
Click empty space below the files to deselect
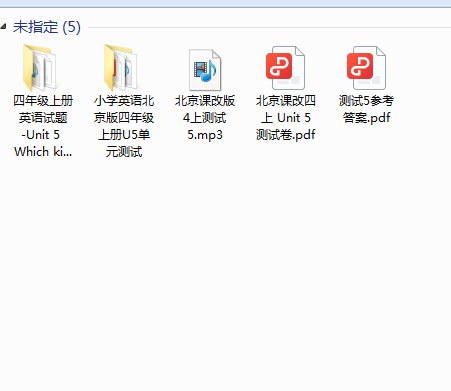pyautogui.click(x=225, y=267)
